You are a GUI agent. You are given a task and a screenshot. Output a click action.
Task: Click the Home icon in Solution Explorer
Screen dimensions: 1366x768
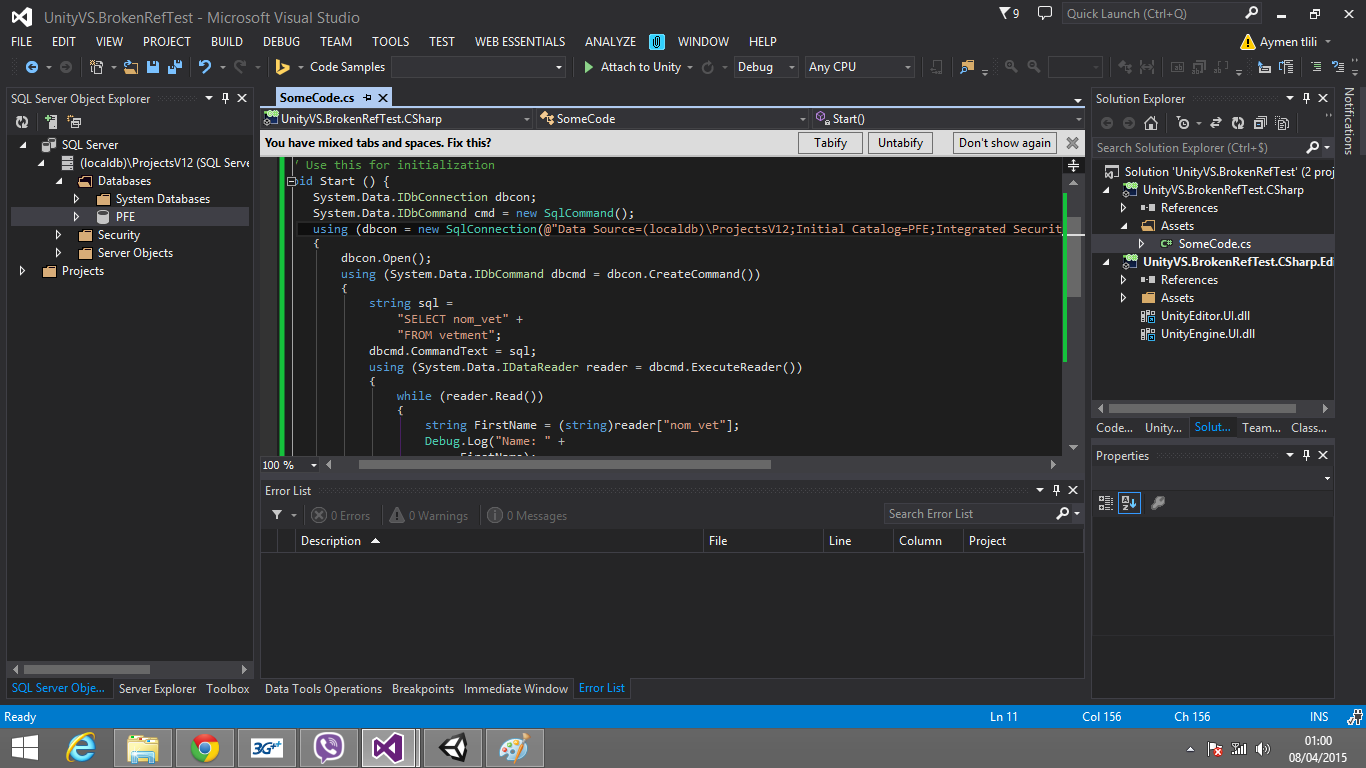click(1151, 123)
